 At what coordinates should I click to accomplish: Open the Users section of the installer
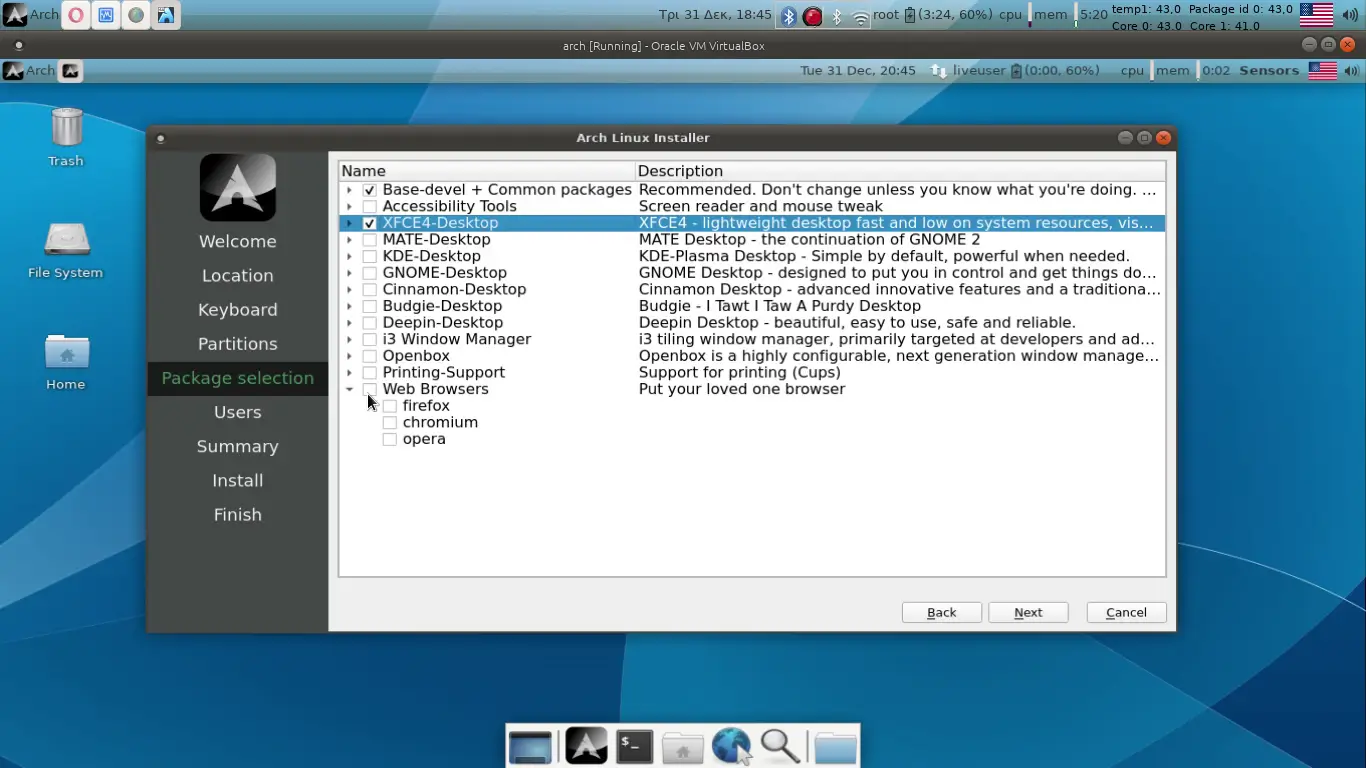pyautogui.click(x=237, y=412)
